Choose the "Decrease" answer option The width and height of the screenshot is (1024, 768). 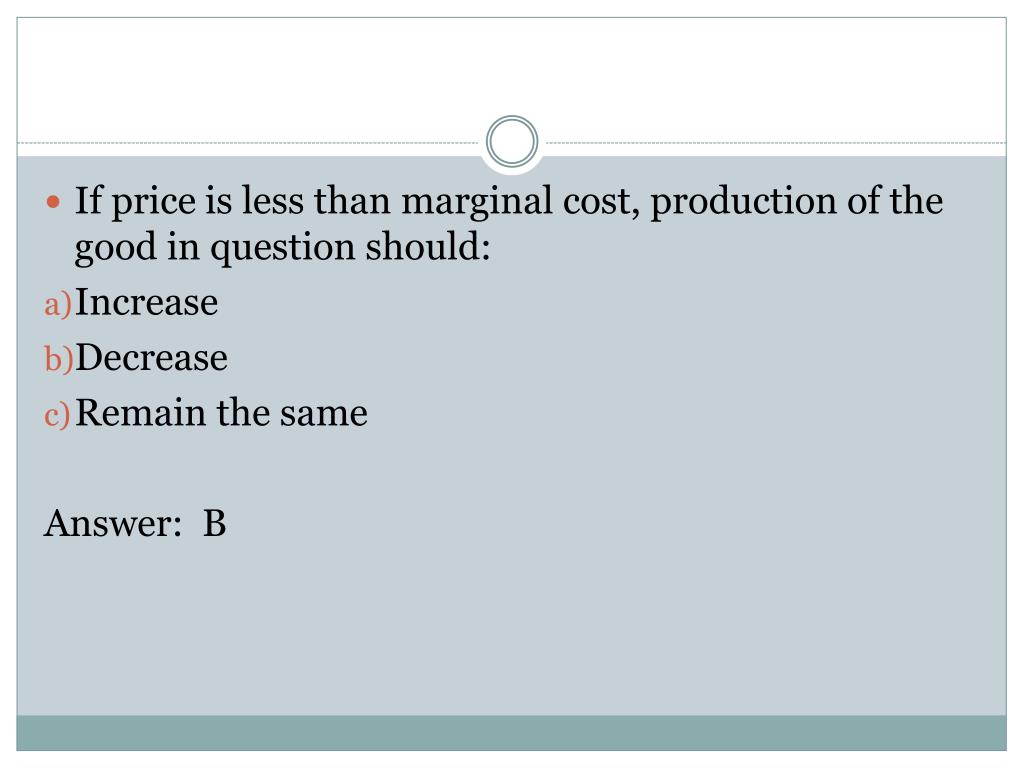[152, 358]
